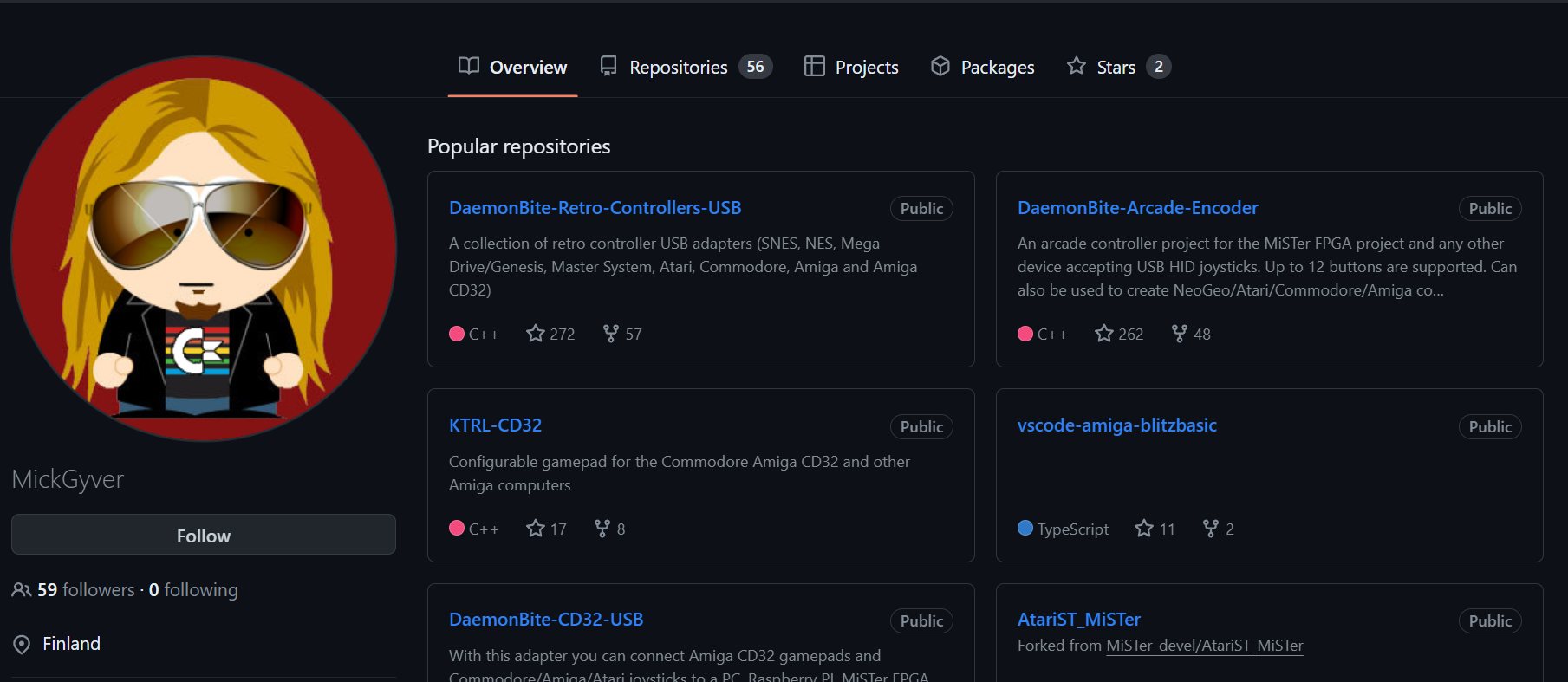1568x682 pixels.
Task: Click vscode-amiga-blitzbasic star icon with 11
Action: click(1144, 528)
